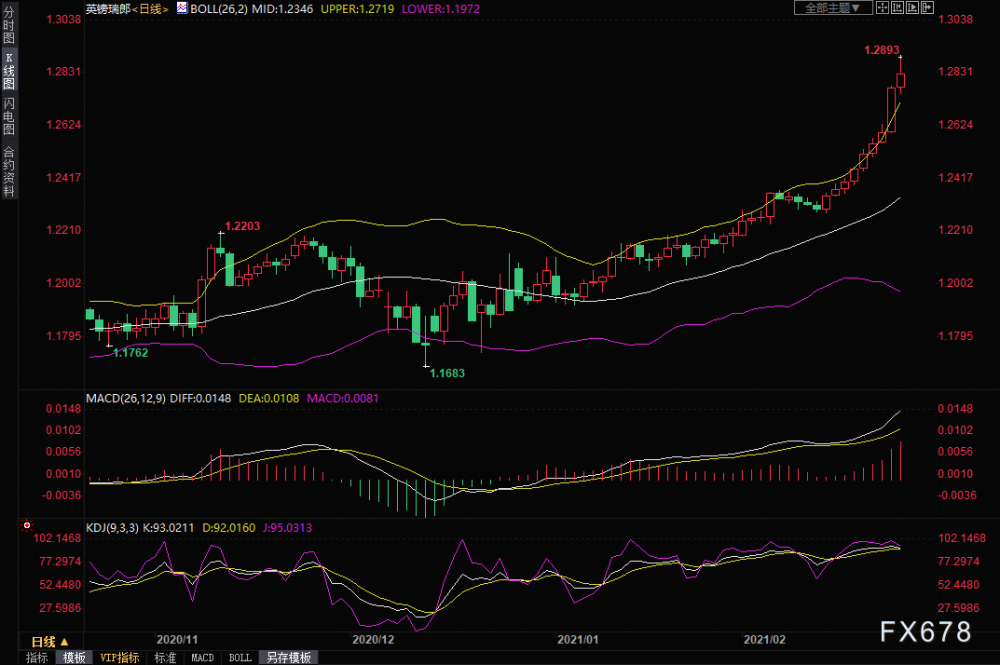Click the 1.1683 low price marker
This screenshot has height=665, width=1000.
(447, 373)
